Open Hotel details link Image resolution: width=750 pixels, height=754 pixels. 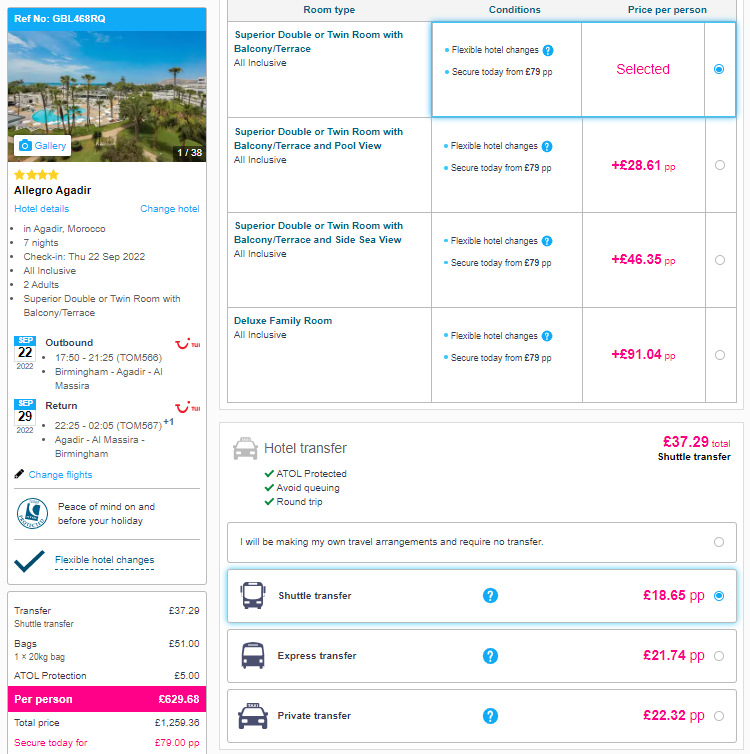pyautogui.click(x=41, y=209)
